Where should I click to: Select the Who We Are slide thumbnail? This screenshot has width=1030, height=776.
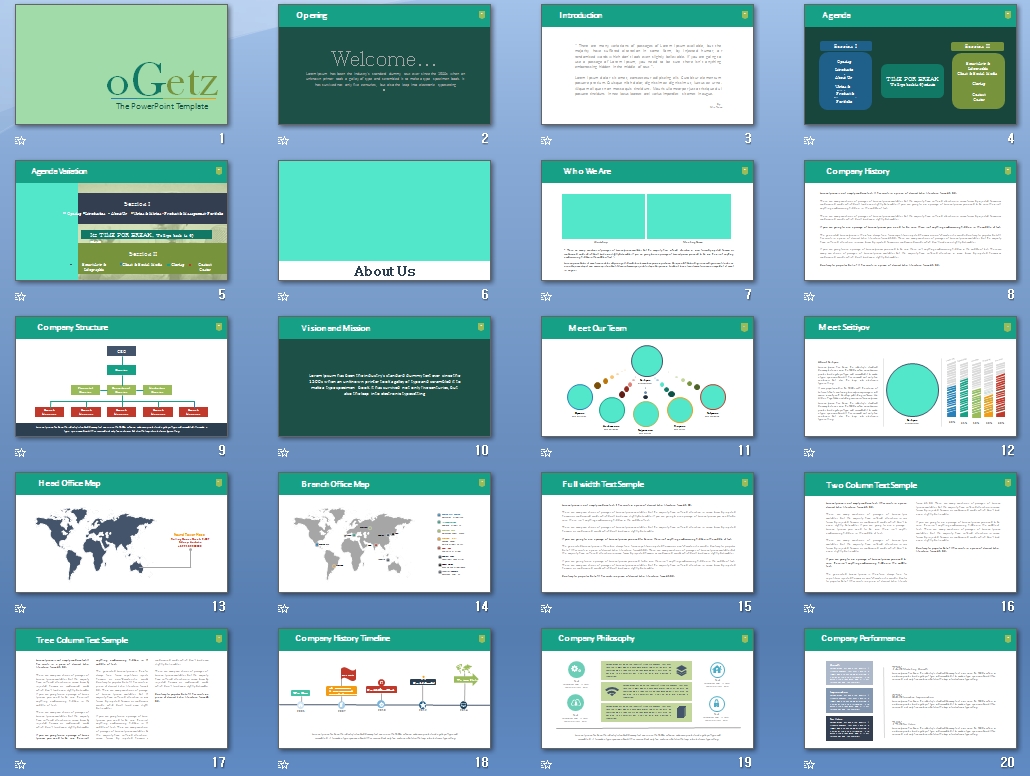(x=647, y=221)
